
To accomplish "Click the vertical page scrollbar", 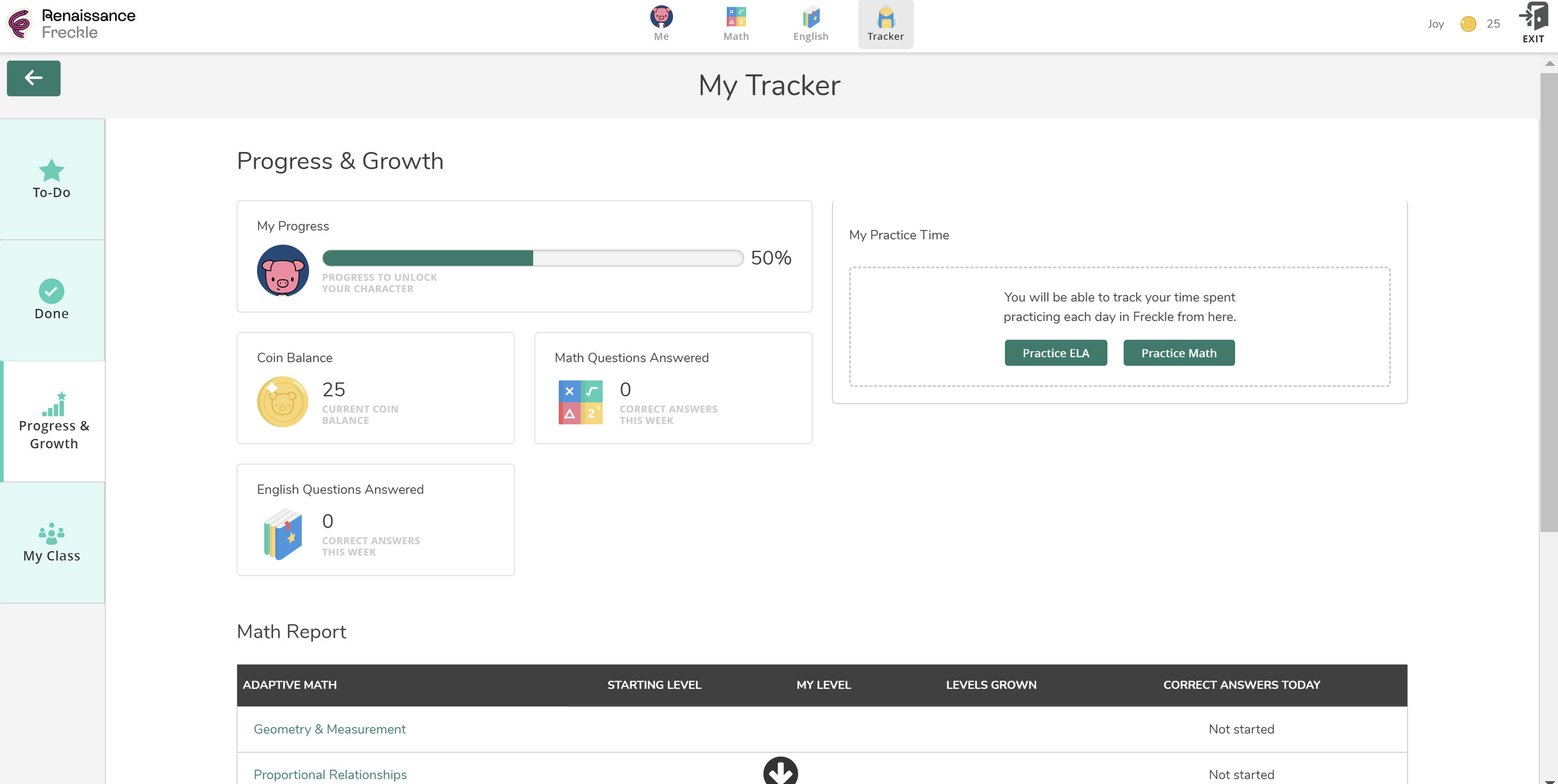I will [x=1548, y=302].
